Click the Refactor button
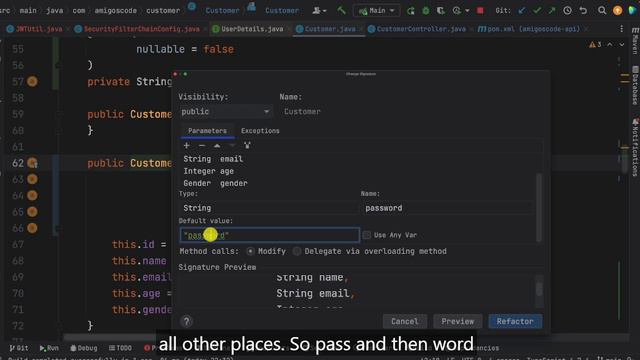Image resolution: width=640 pixels, height=360 pixels. coord(515,321)
